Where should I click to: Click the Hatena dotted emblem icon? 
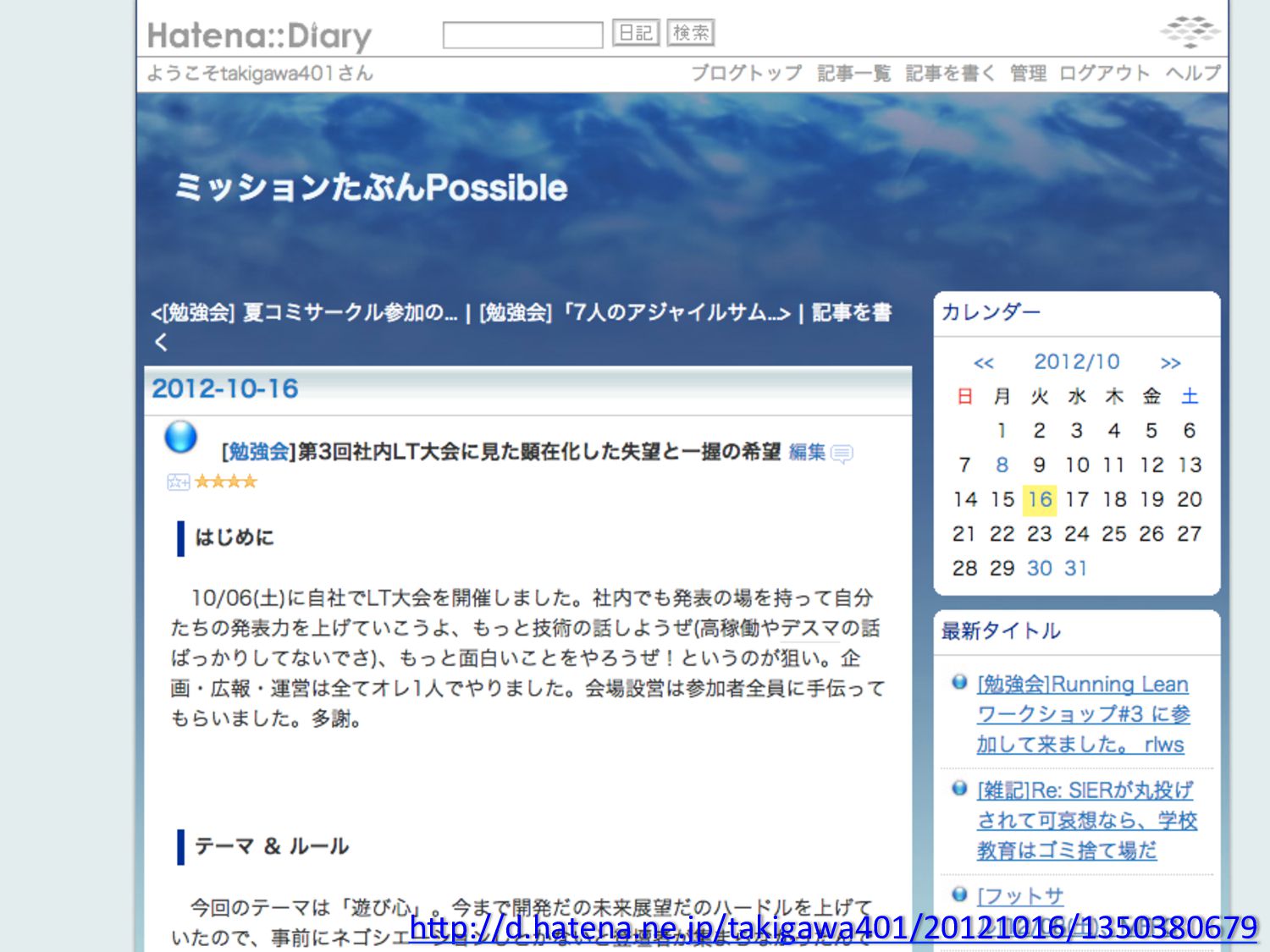(1190, 31)
